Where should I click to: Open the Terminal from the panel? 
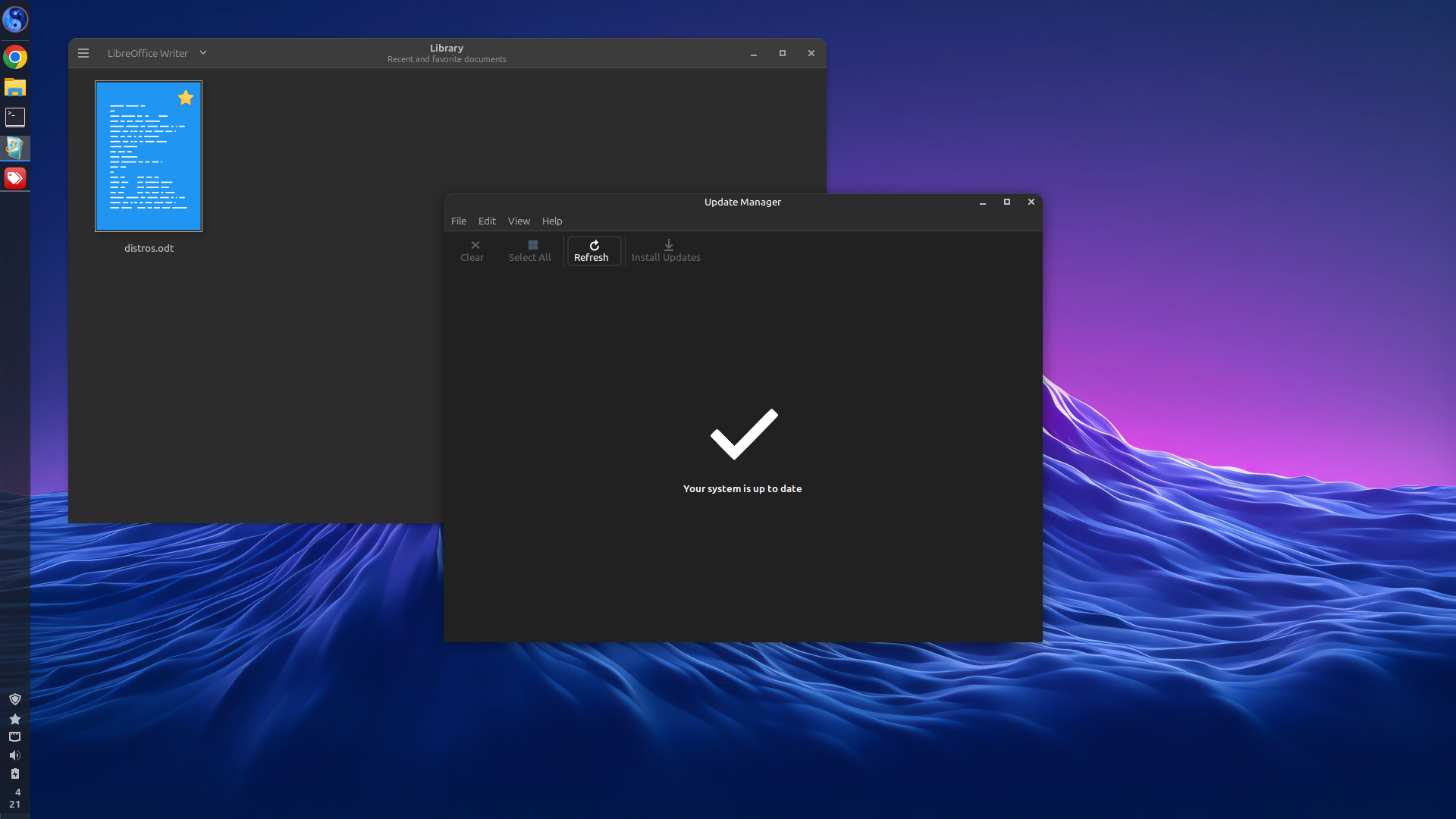pyautogui.click(x=15, y=117)
